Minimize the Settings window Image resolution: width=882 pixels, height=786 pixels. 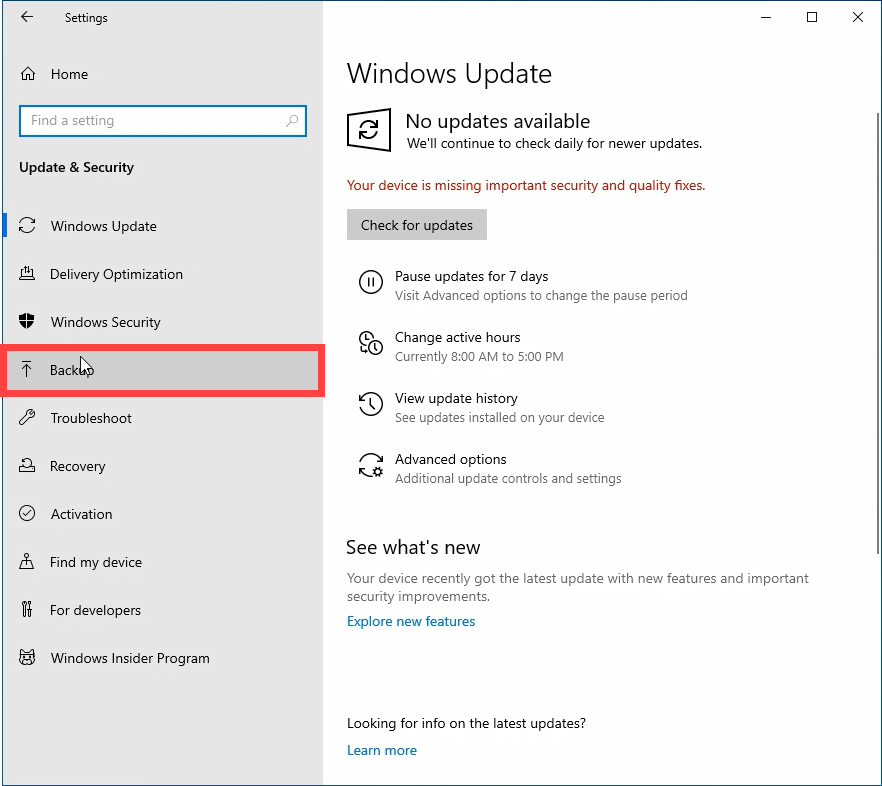[x=766, y=17]
